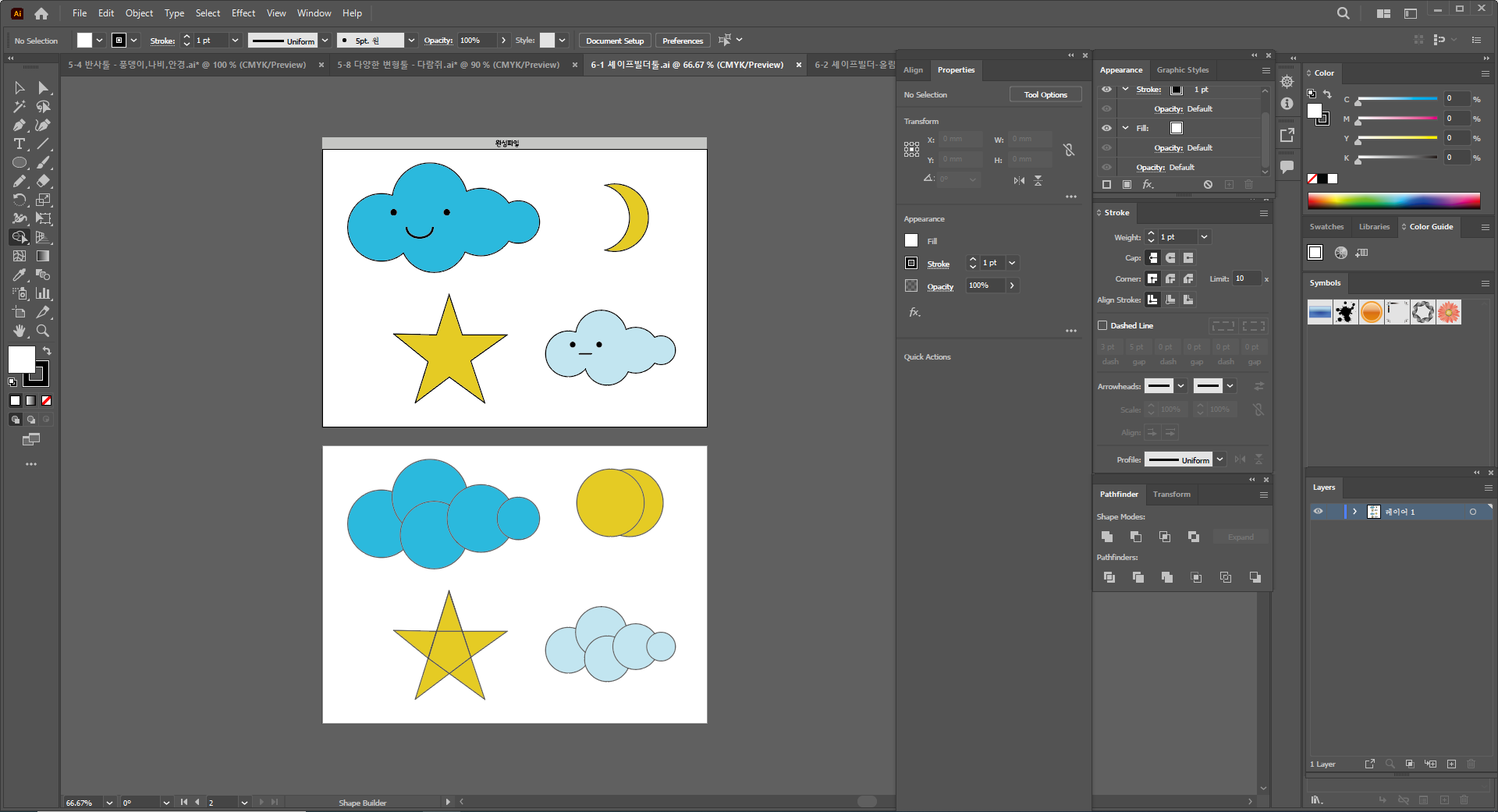Open the search icon in top bar
Viewport: 1498px width, 812px height.
click(1343, 13)
